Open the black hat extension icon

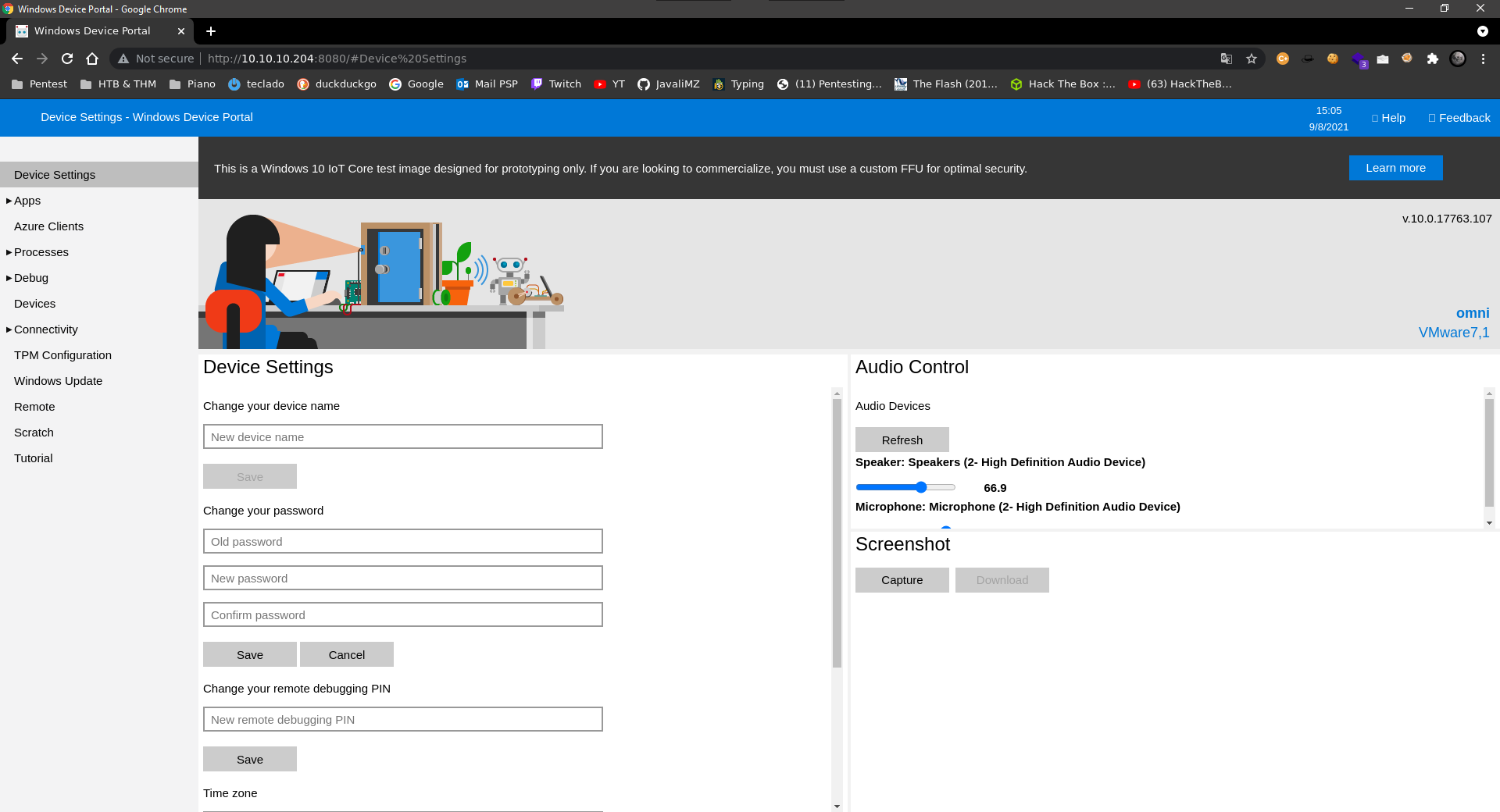tap(1308, 59)
